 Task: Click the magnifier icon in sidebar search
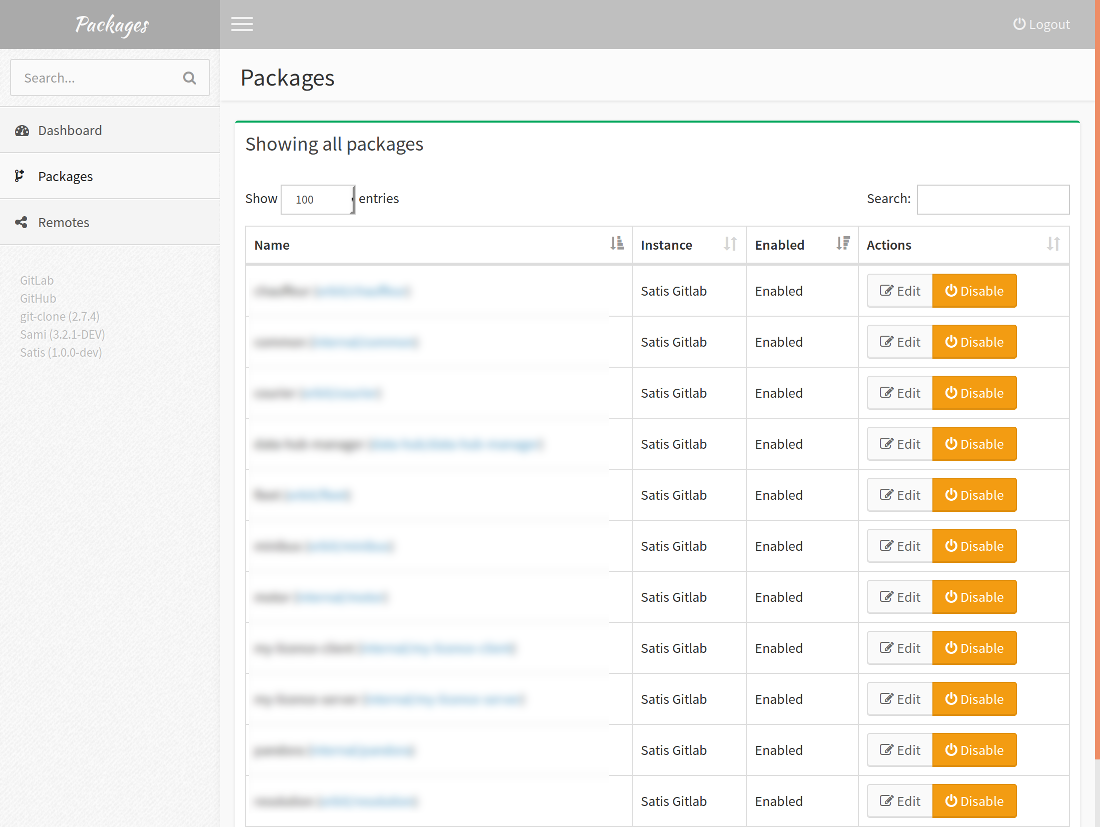189,78
